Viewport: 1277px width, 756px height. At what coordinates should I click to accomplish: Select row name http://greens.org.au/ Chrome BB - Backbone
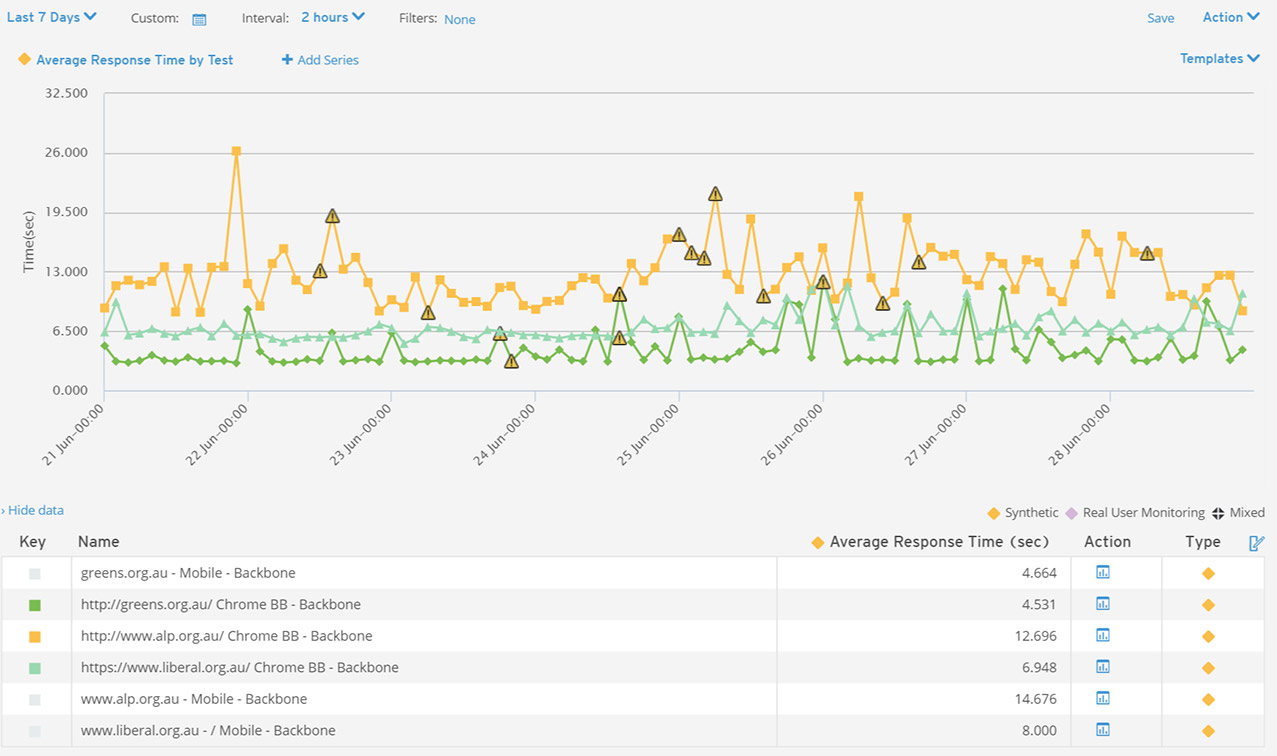[221, 604]
